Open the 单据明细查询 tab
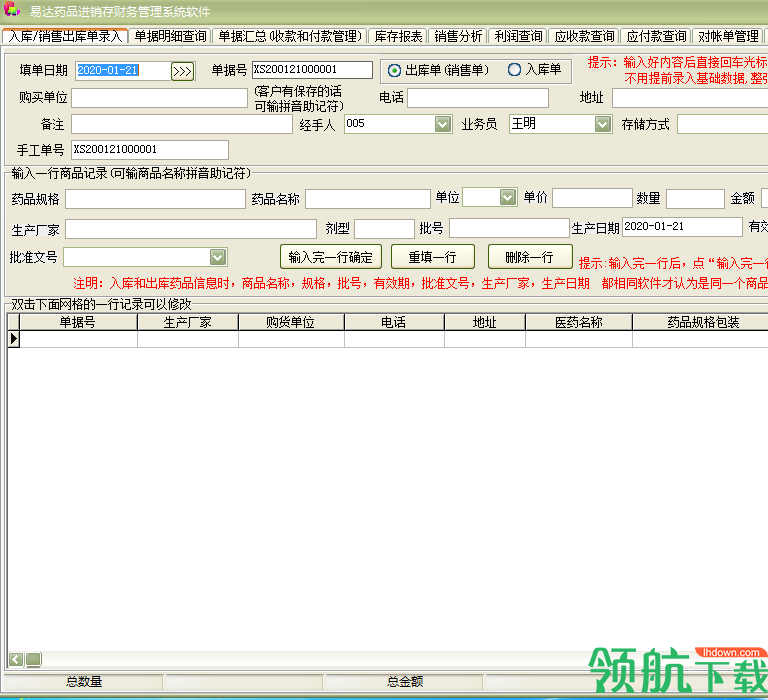Viewport: 768px width, 700px height. click(170, 36)
